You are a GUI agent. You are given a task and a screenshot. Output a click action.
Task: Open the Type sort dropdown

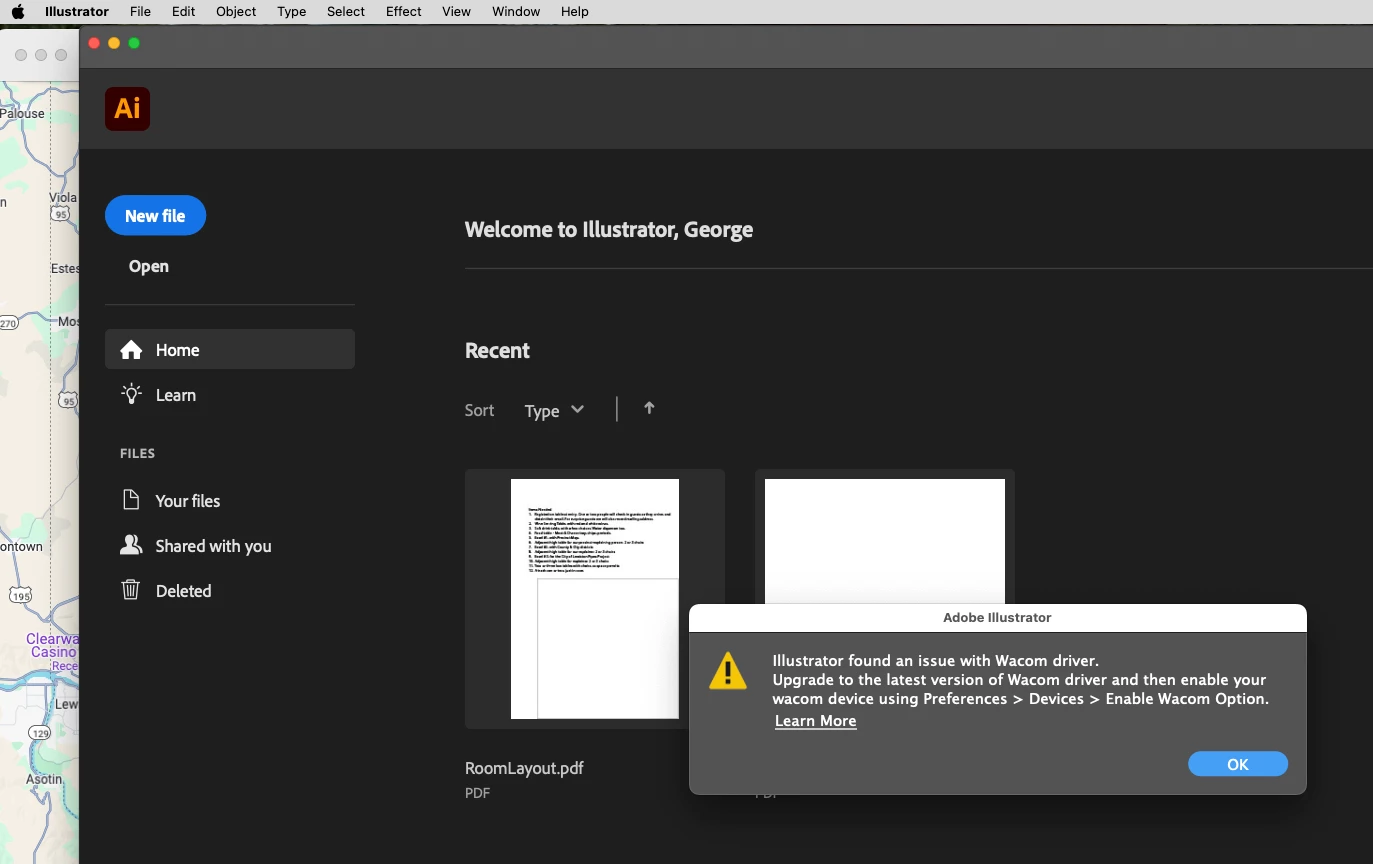pyautogui.click(x=554, y=410)
